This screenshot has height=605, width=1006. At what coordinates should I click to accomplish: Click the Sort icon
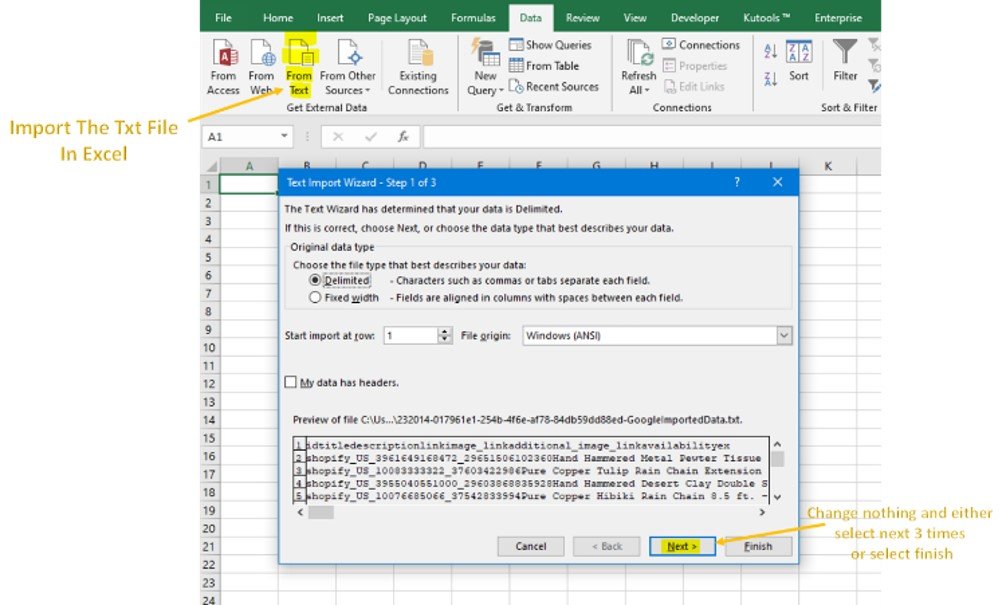coord(799,53)
